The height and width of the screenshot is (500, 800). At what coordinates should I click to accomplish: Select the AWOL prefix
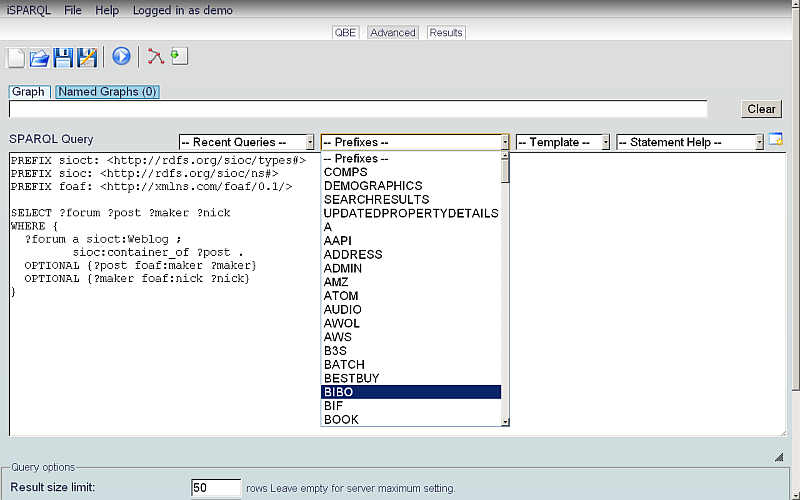click(x=411, y=323)
